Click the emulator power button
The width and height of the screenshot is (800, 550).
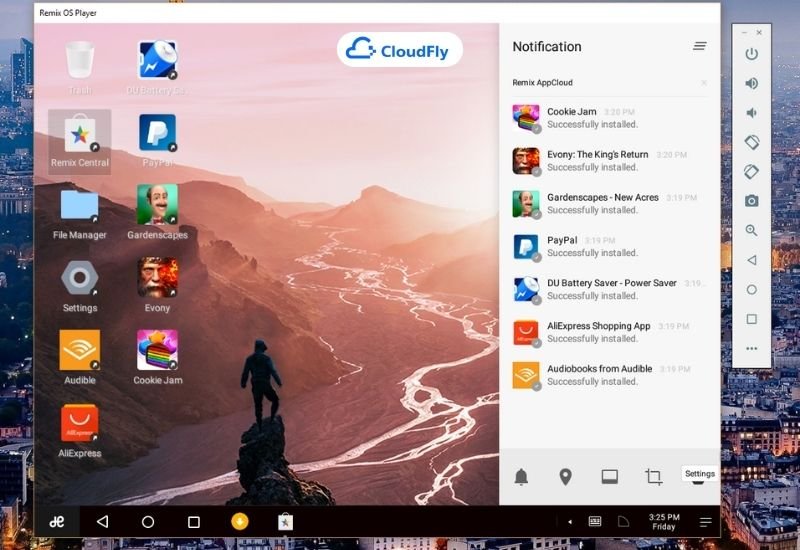pos(752,54)
